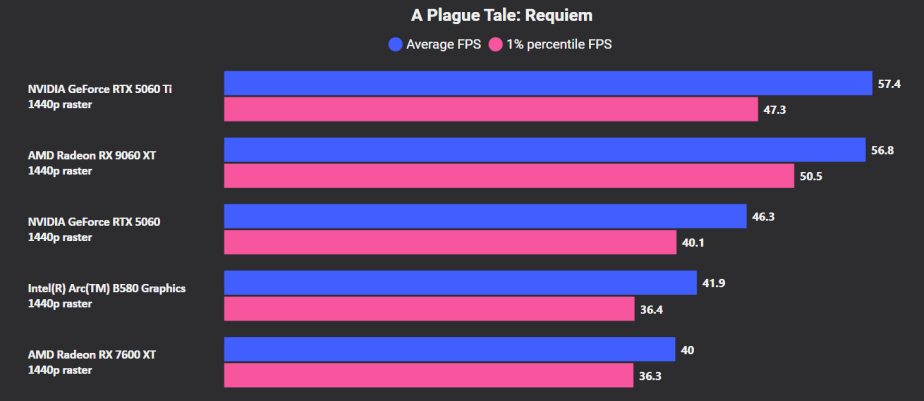Click the 57.4 value label

889,84
